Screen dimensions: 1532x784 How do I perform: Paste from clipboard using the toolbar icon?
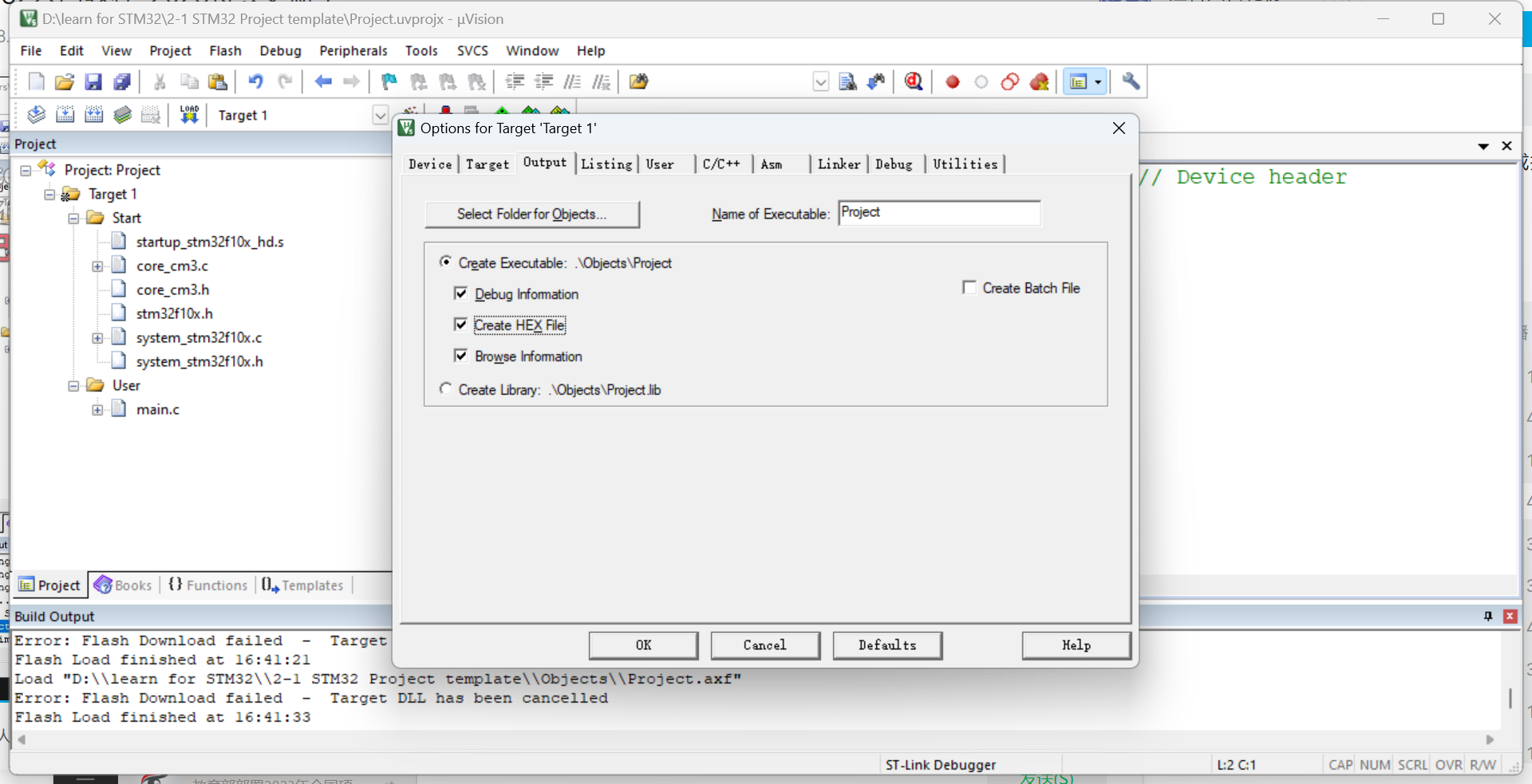[x=217, y=81]
